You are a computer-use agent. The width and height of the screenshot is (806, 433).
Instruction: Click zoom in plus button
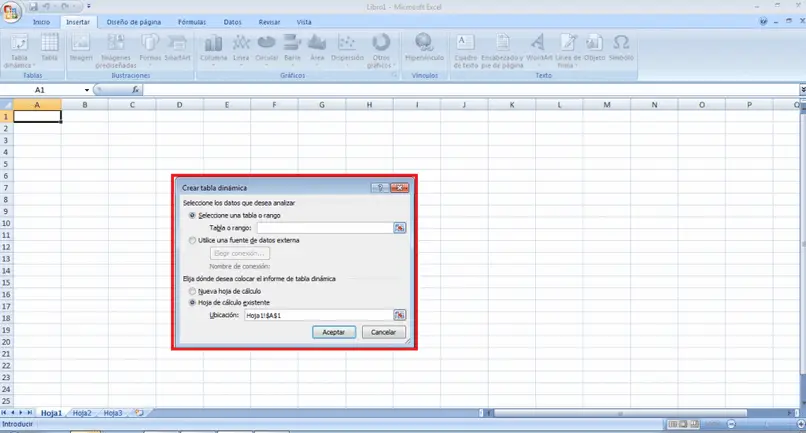click(800, 424)
